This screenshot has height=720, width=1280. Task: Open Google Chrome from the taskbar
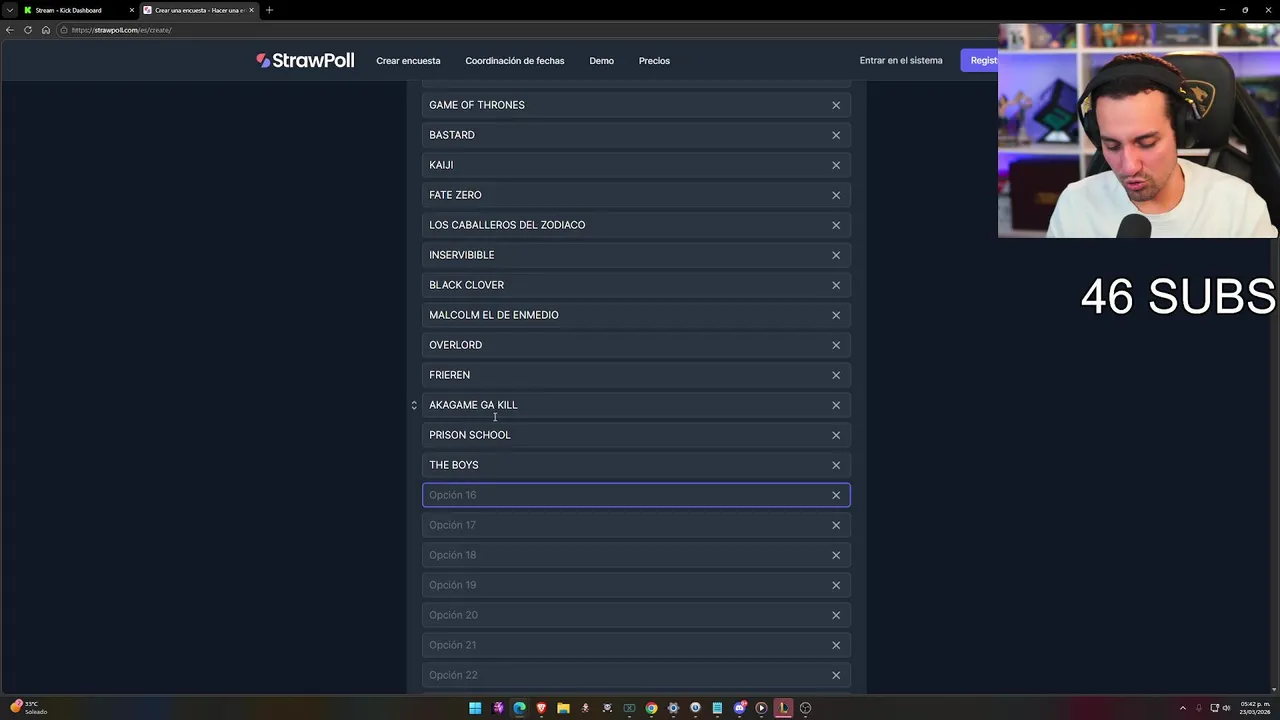click(651, 708)
